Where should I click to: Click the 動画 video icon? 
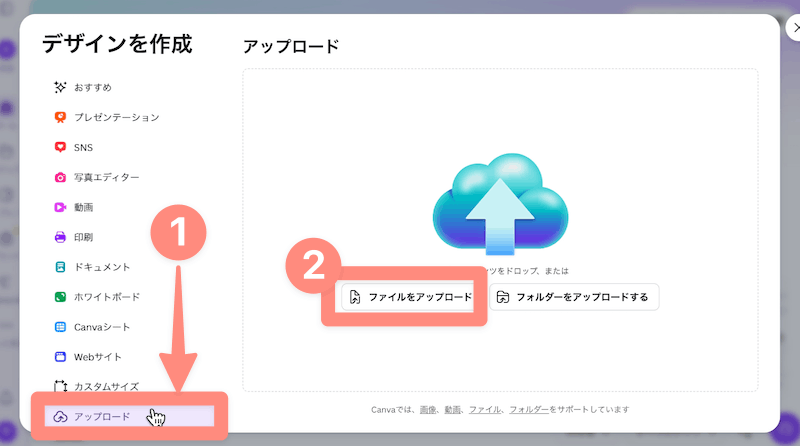(x=60, y=207)
